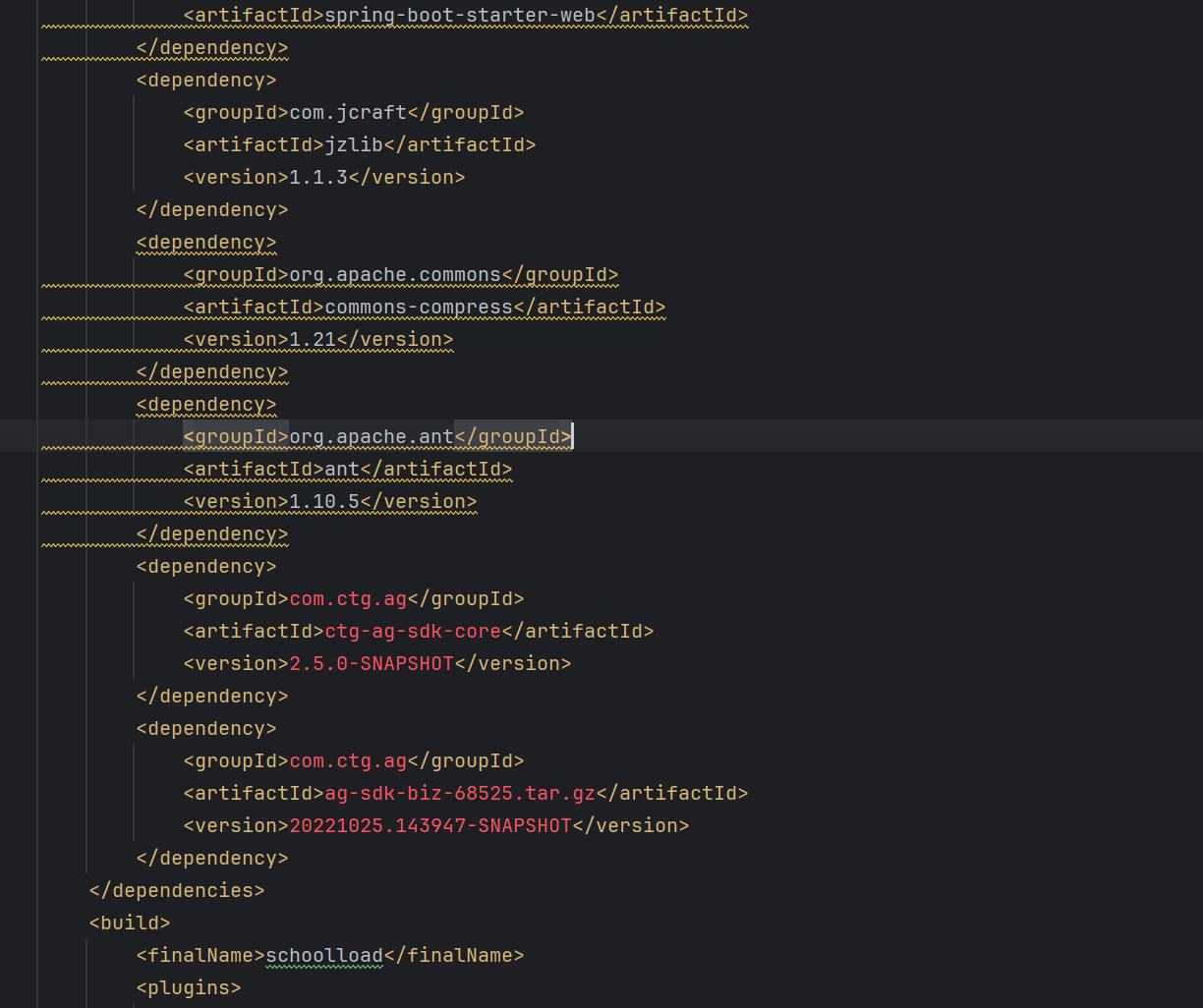The image size is (1203, 1008).
Task: Click version value 1.1.3
Action: coord(318,177)
